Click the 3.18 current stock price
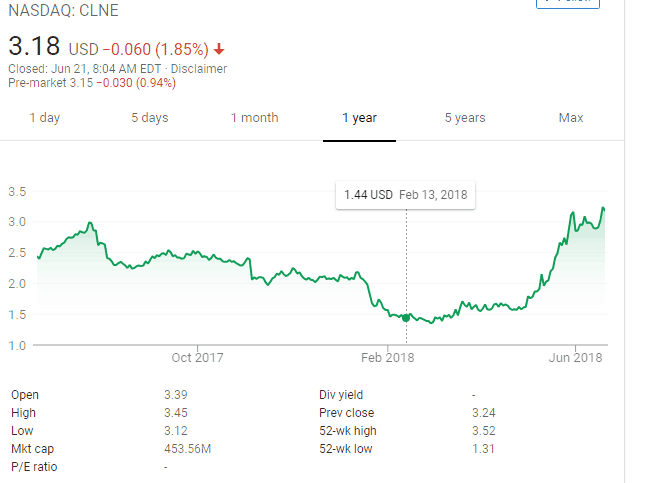 point(35,46)
